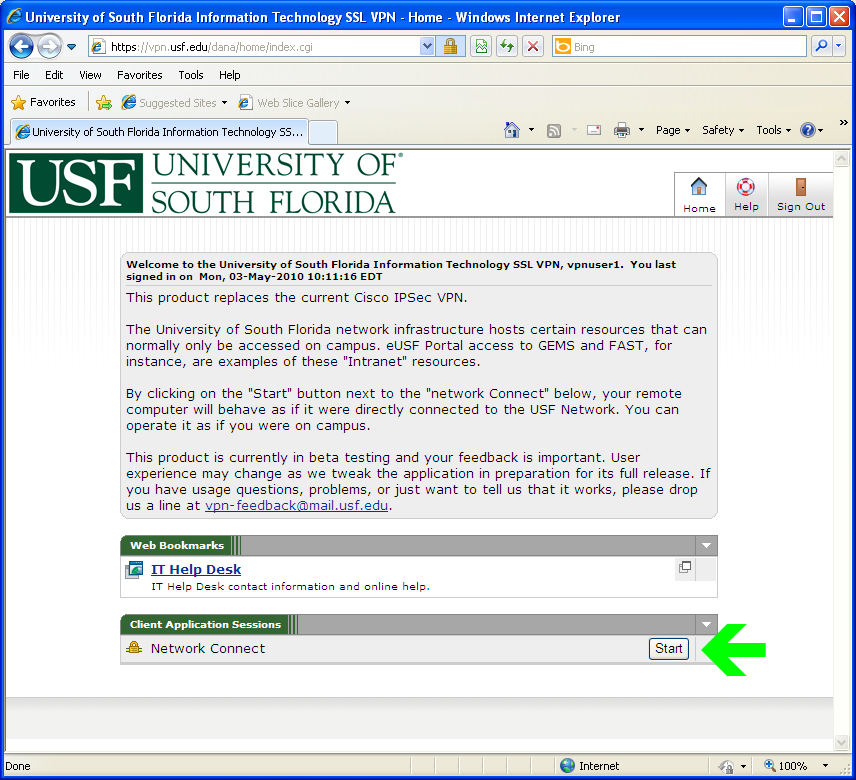Open the Print options dropdown arrow

[641, 130]
